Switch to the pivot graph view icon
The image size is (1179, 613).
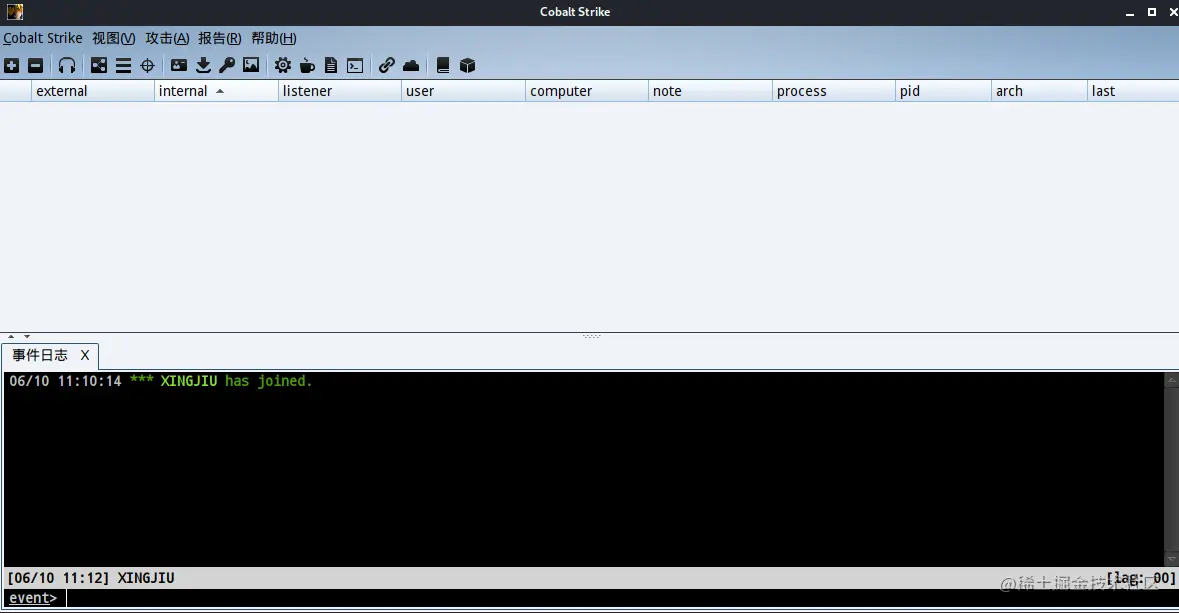point(99,65)
